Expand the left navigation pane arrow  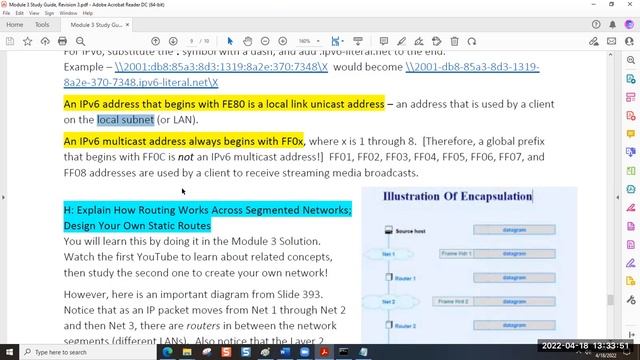tap(3, 197)
